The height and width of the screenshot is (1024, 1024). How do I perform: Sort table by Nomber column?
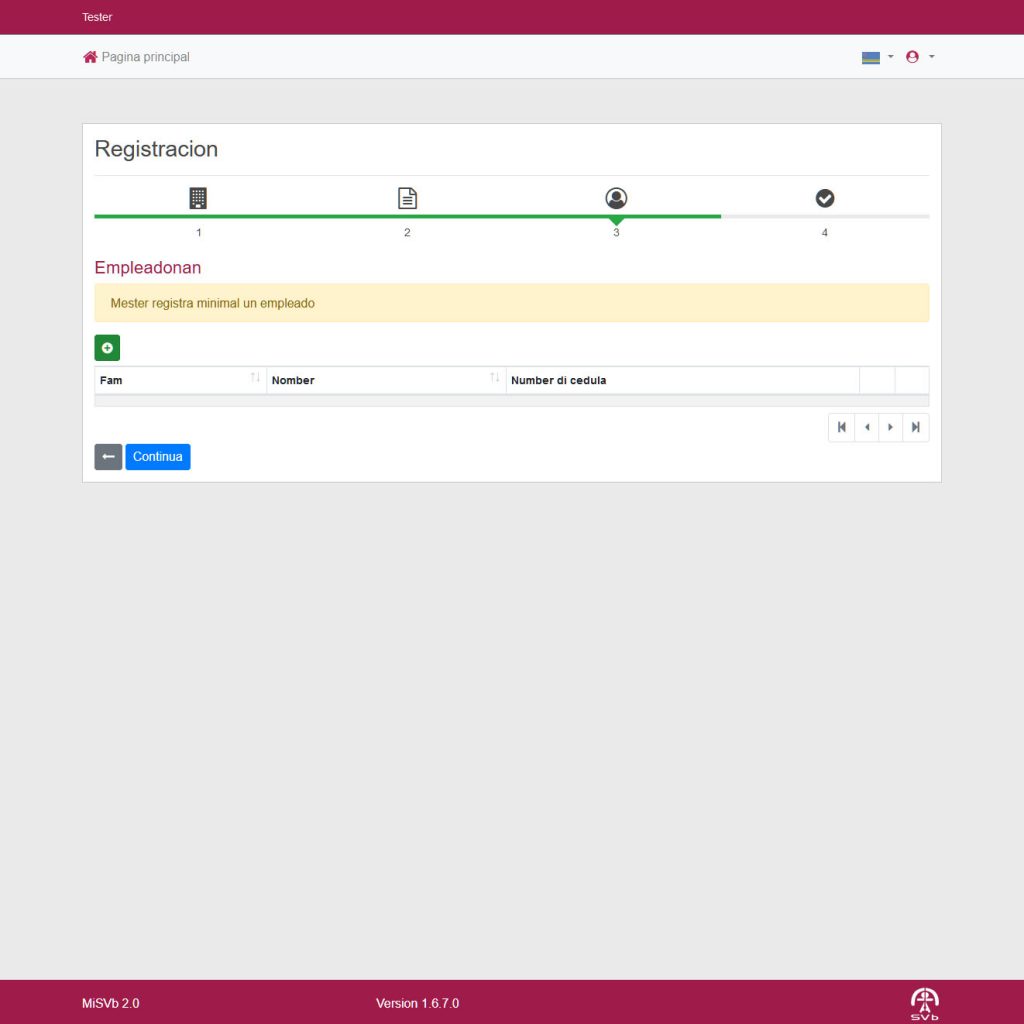[385, 380]
